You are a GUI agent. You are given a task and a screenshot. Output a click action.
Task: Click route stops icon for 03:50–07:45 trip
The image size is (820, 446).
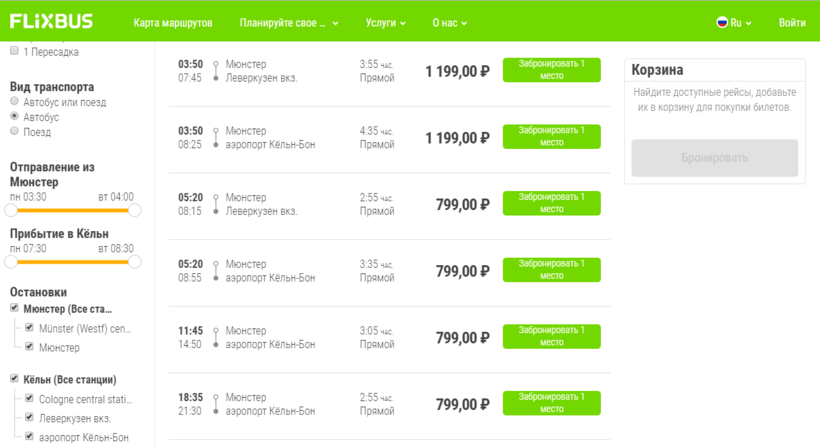[216, 70]
